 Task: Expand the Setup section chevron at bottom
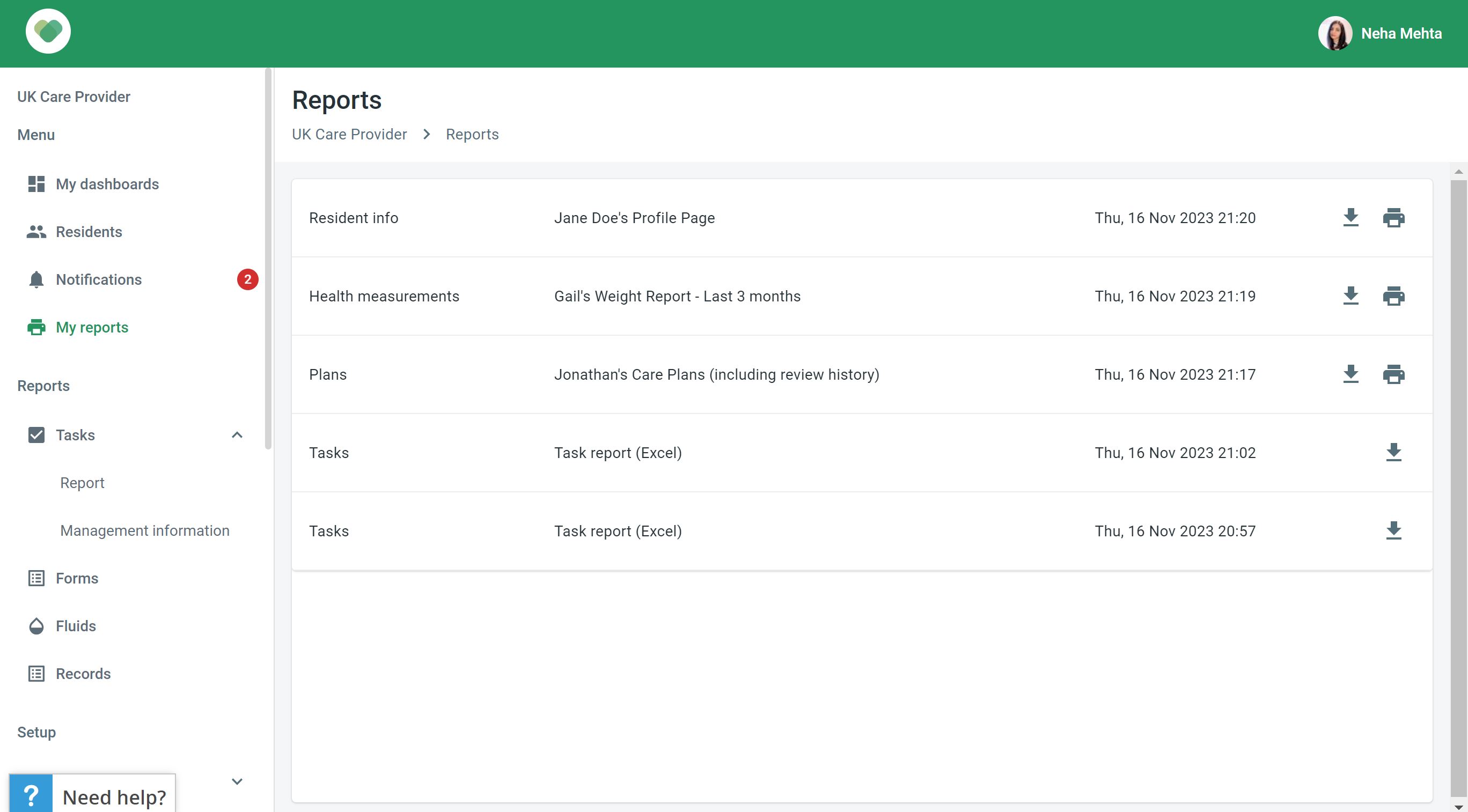[x=237, y=781]
